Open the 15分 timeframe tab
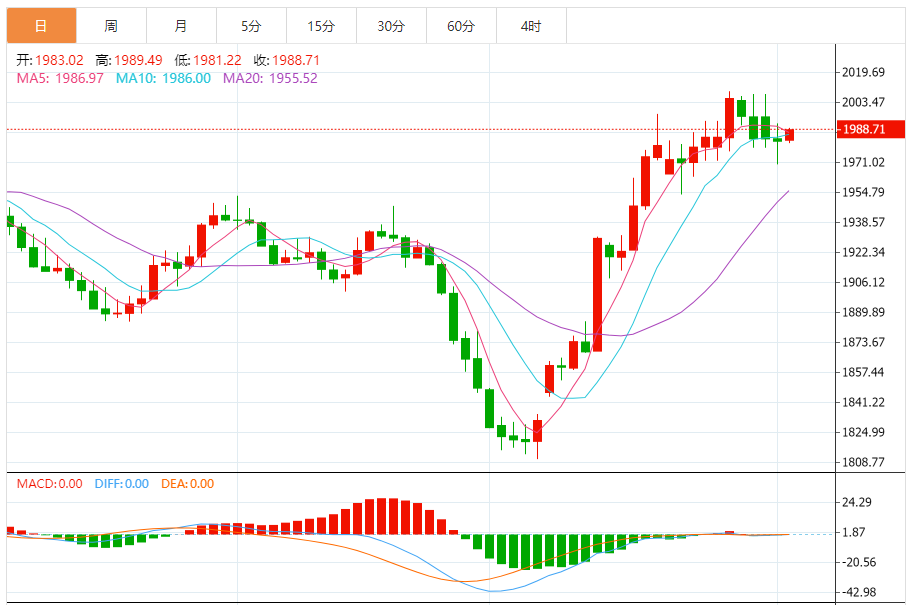This screenshot has height=605, width=915. pyautogui.click(x=322, y=26)
